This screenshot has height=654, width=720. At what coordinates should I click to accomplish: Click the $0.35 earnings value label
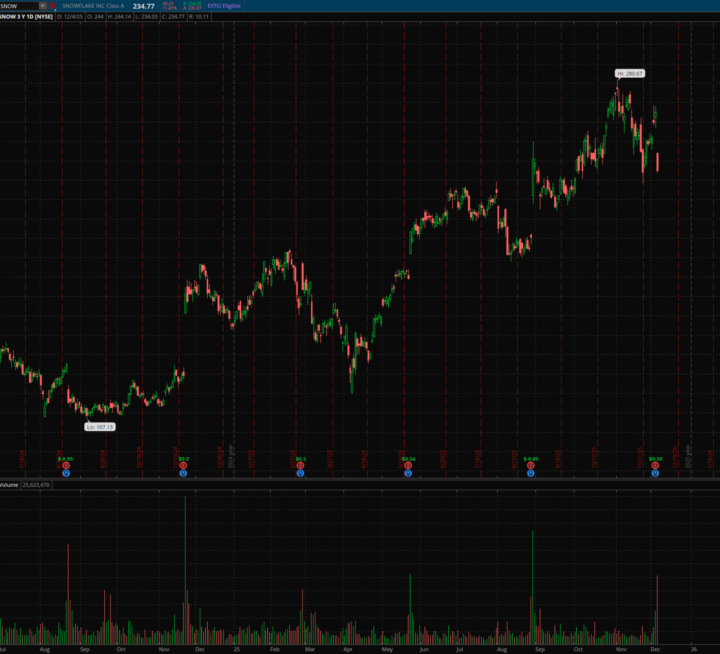(x=655, y=459)
